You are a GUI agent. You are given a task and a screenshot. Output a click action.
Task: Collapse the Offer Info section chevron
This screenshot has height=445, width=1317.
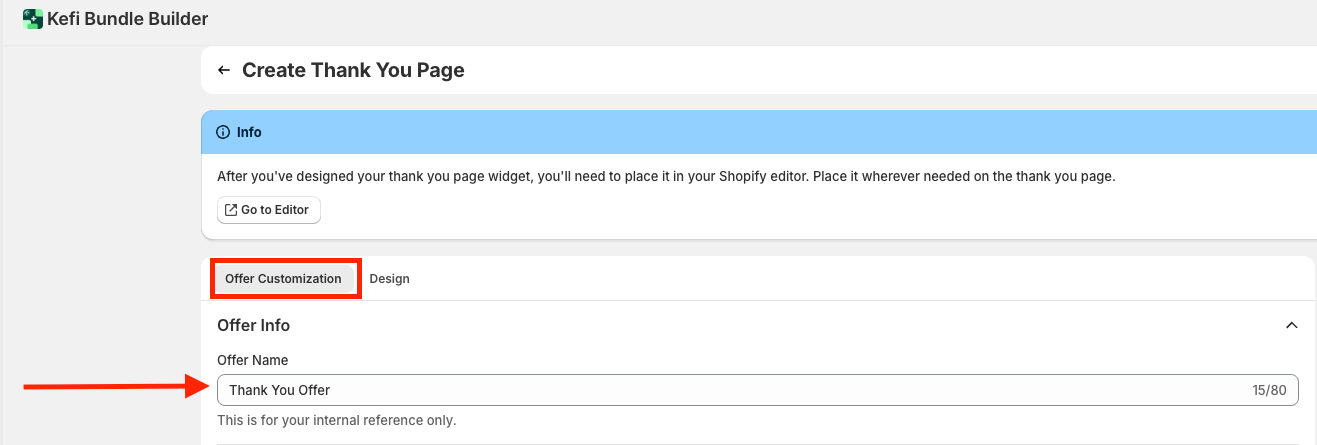(1291, 325)
